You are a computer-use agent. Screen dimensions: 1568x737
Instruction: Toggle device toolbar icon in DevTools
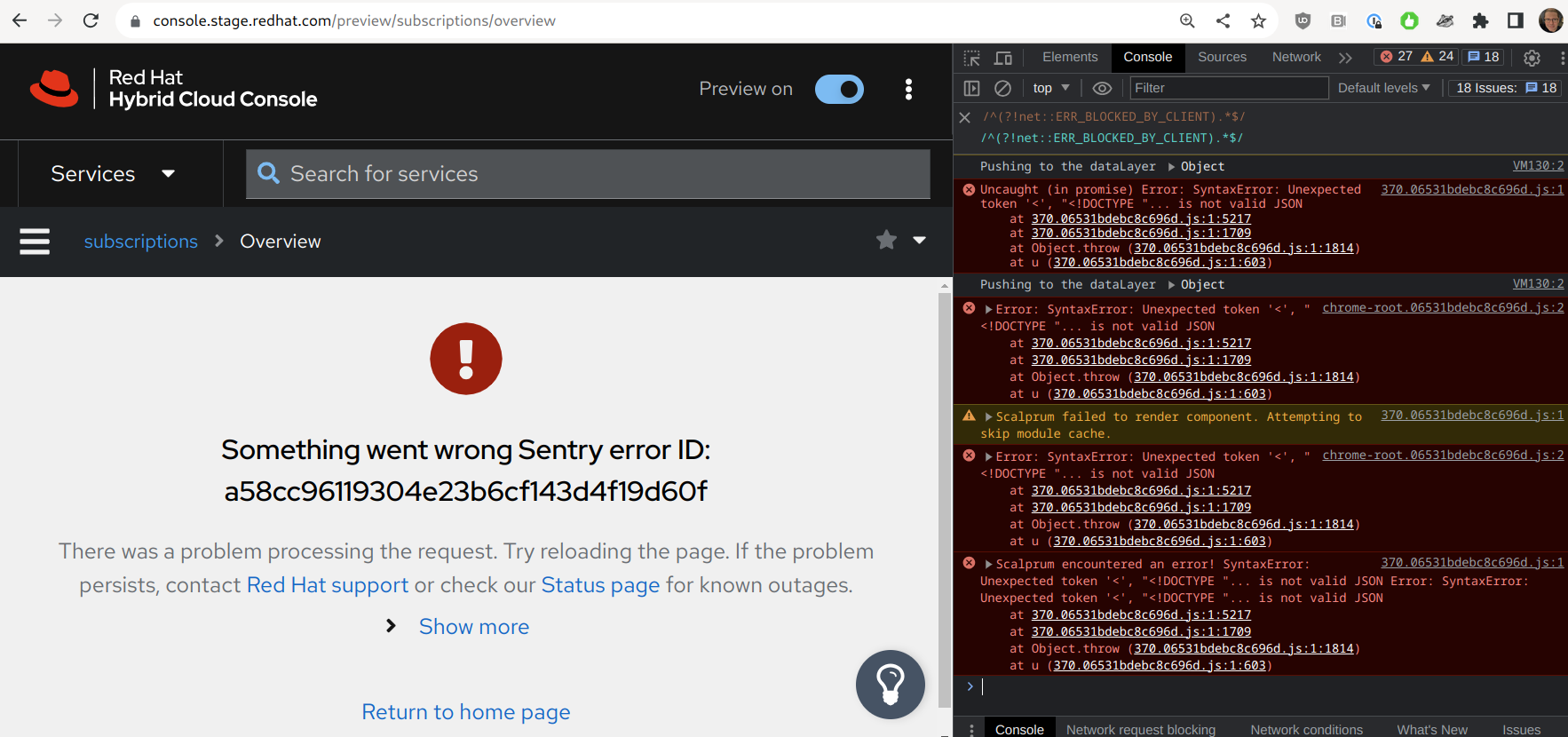tap(1003, 58)
